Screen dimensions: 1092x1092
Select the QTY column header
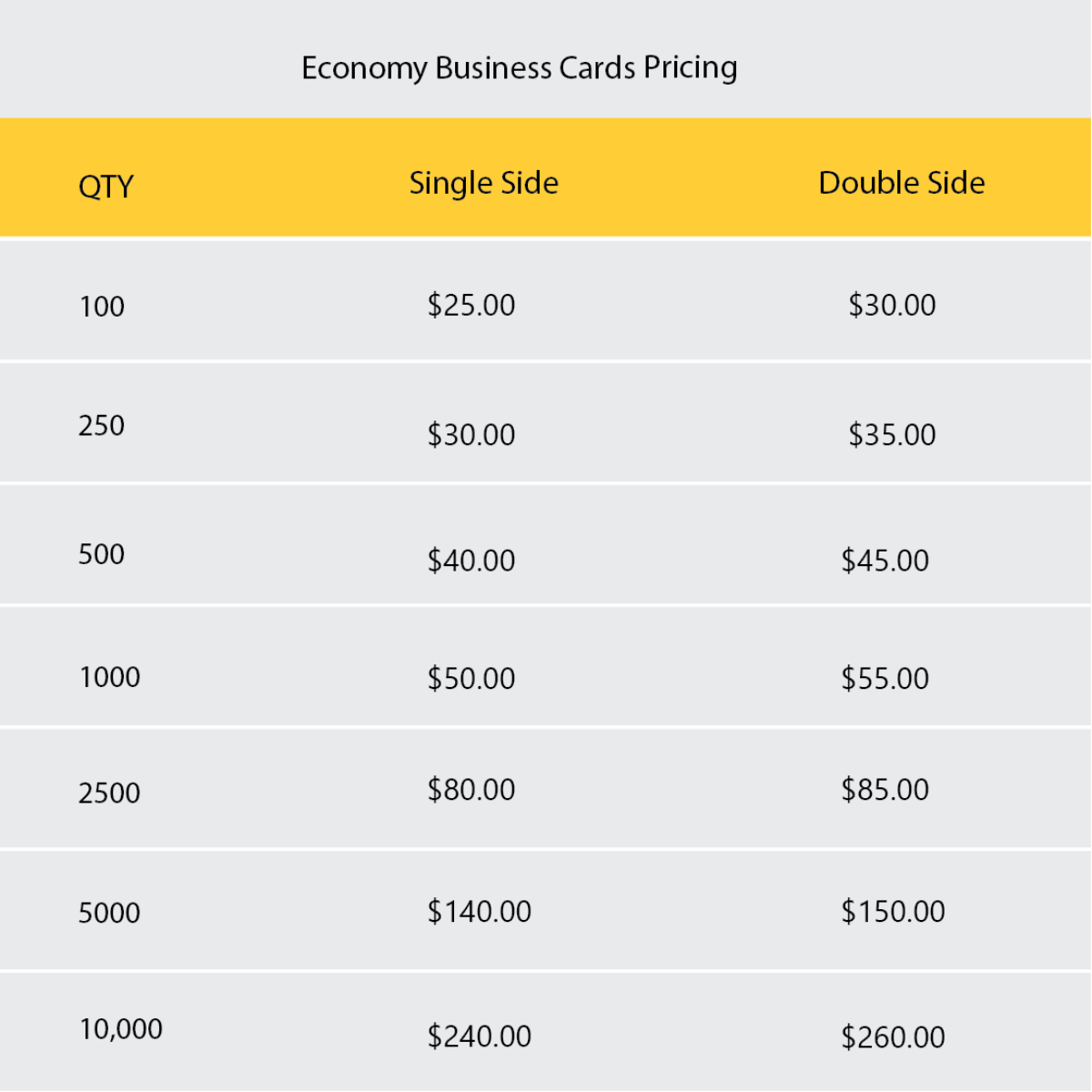pos(106,187)
